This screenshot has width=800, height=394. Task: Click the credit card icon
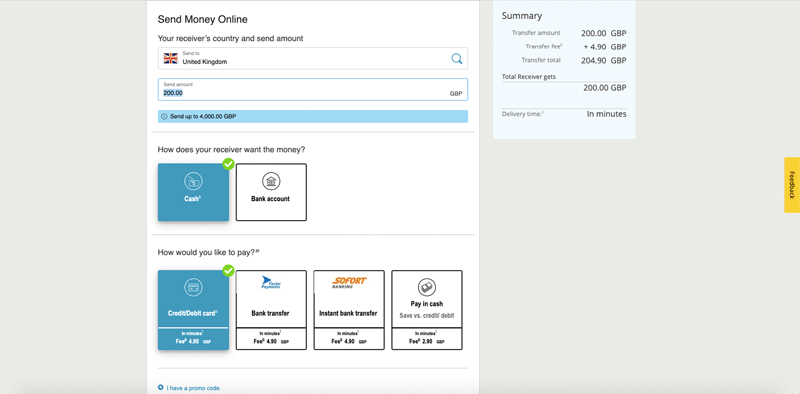pyautogui.click(x=193, y=288)
